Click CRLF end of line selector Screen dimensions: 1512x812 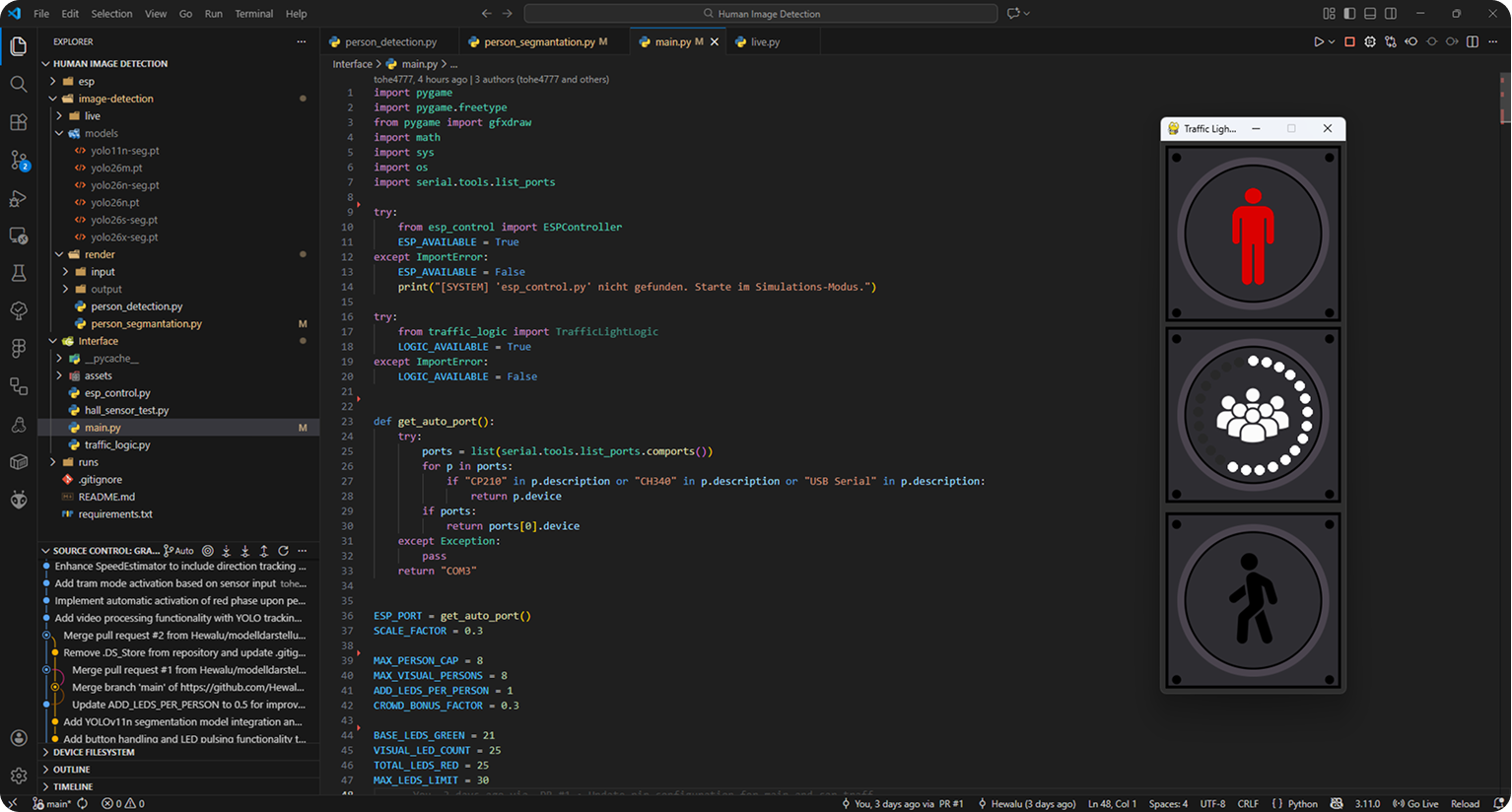(x=1248, y=804)
